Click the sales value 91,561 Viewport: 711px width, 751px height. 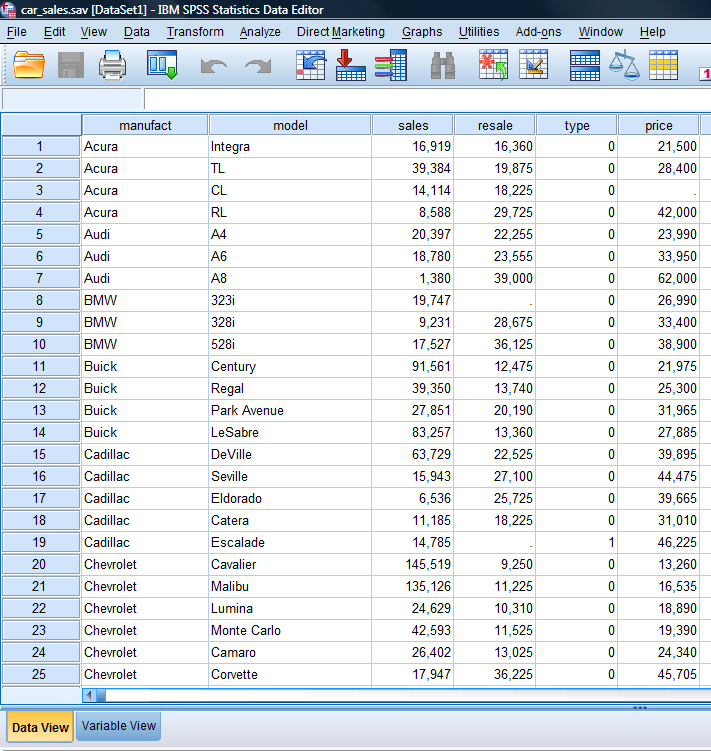coord(413,366)
